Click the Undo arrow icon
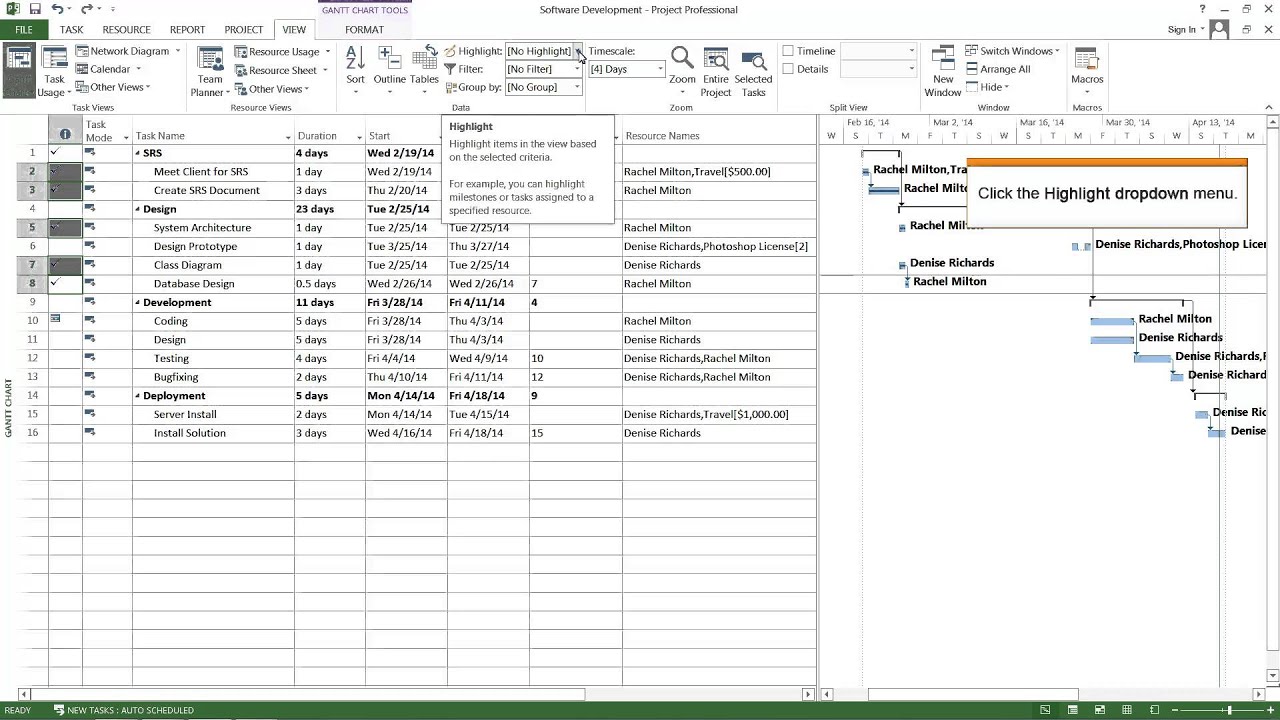 pyautogui.click(x=57, y=9)
